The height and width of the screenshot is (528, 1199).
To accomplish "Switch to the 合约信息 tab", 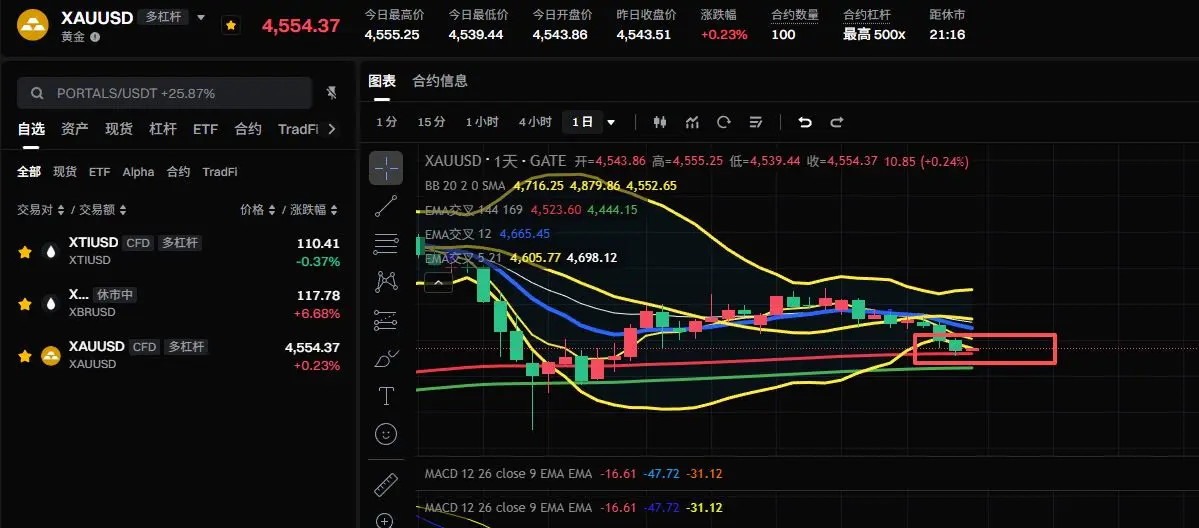I will (440, 80).
